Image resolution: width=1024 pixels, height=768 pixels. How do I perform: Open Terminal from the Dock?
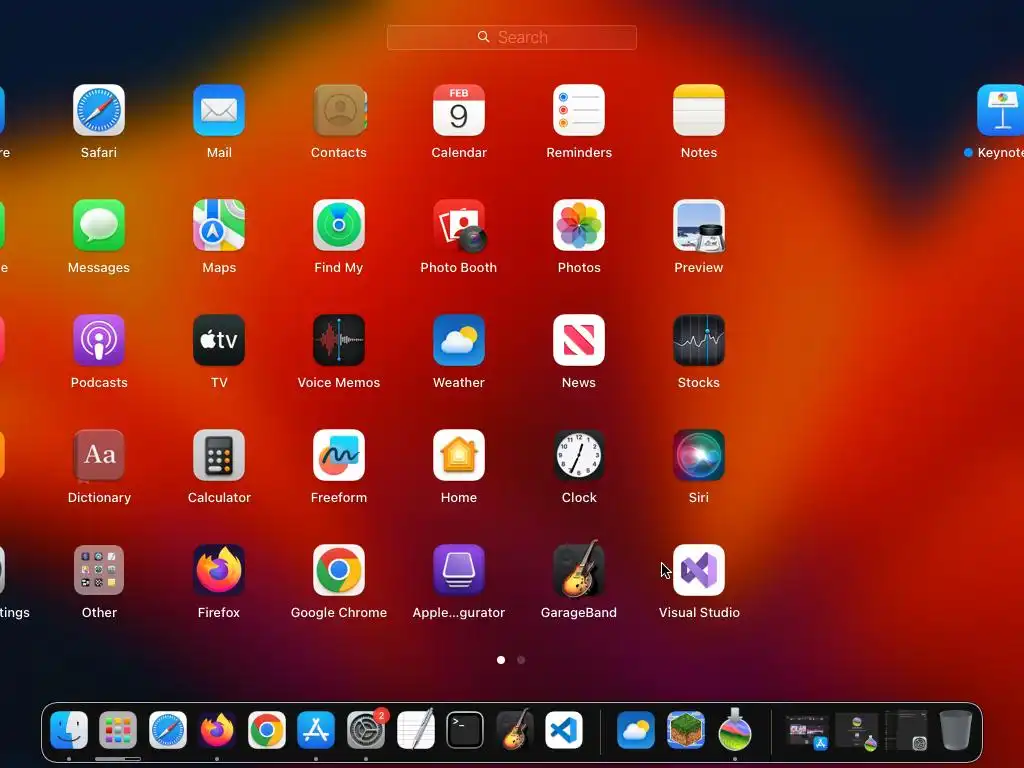[465, 730]
